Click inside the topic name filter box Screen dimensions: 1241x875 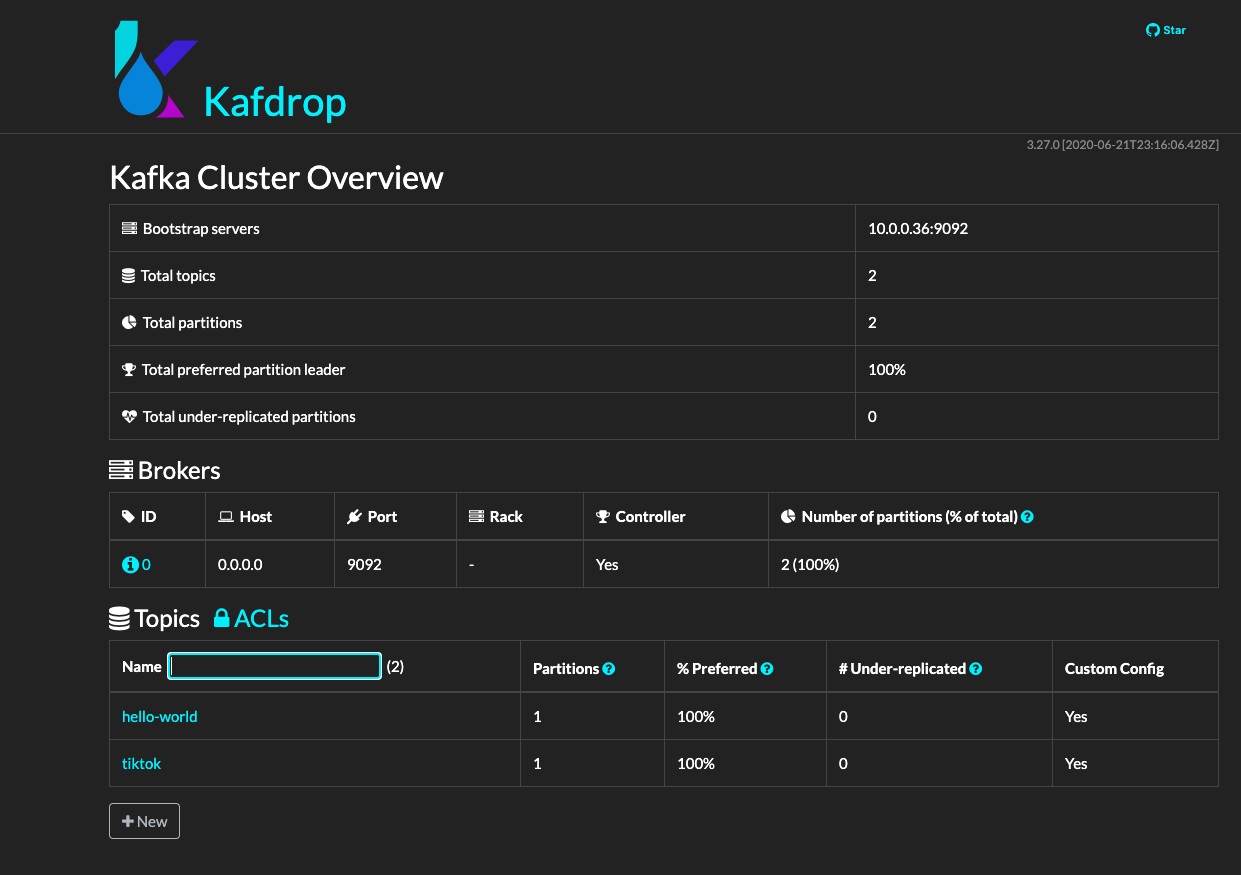coord(273,666)
